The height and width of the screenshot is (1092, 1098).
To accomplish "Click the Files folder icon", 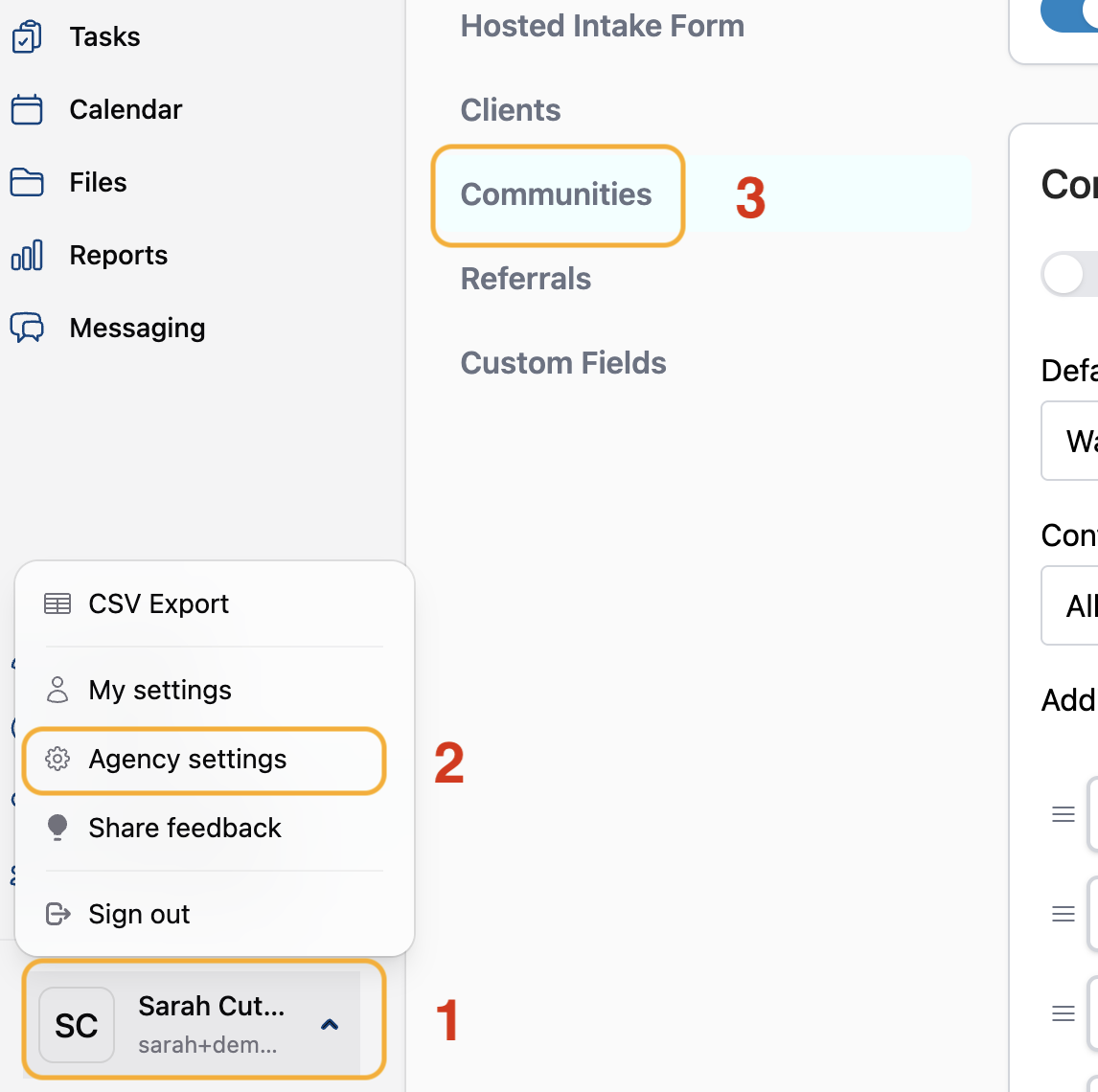I will click(27, 182).
